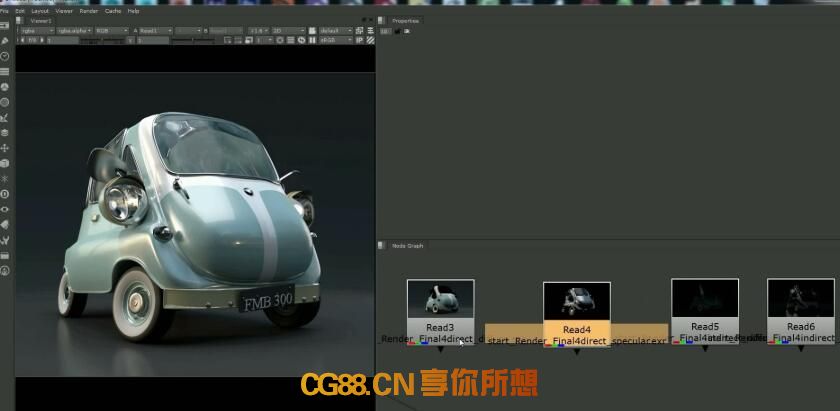The image size is (840, 411).
Task: Open the Deep nodes D icon
Action: pos(5,194)
